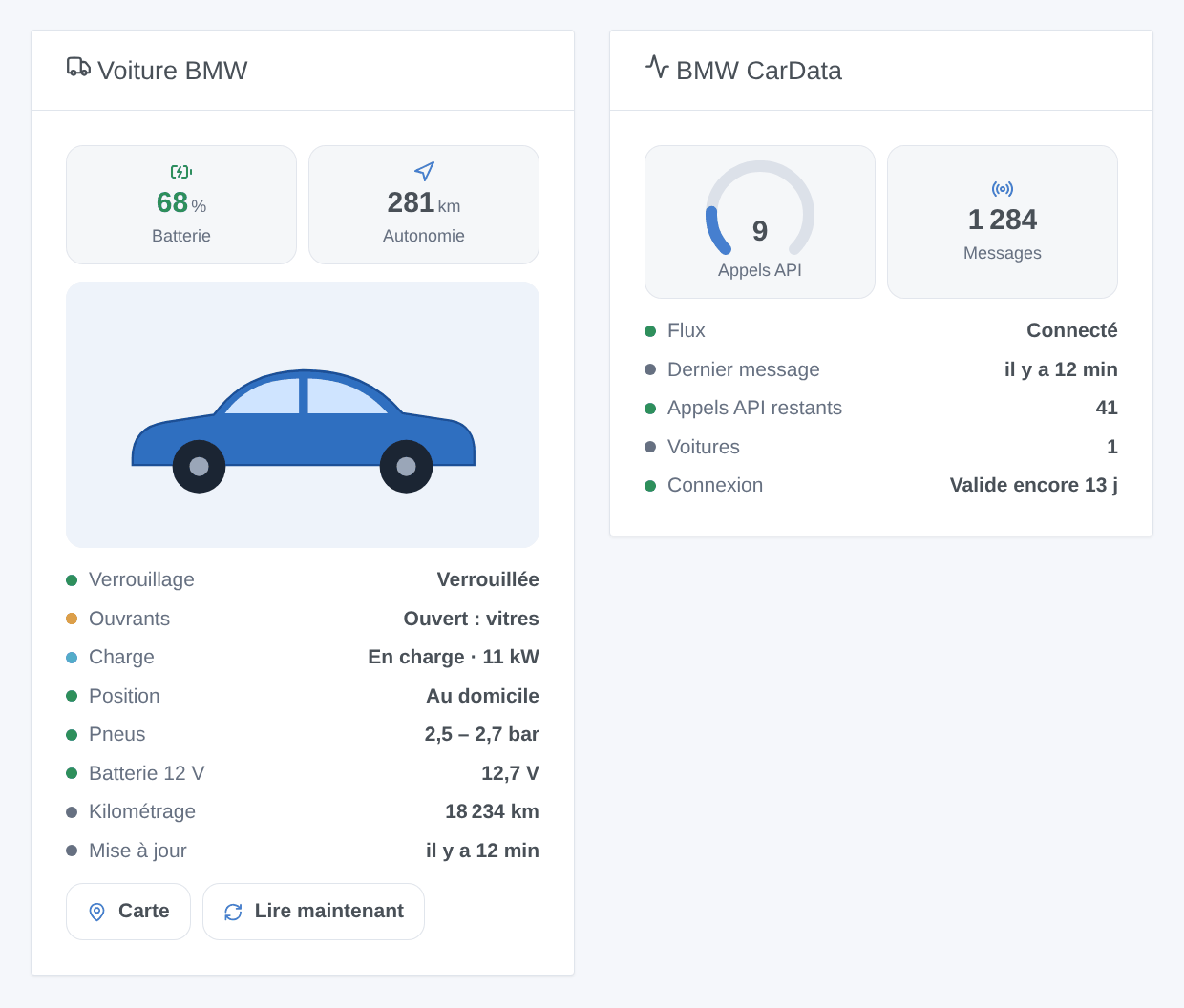Click the Ouvrants label
1184x1008 pixels.
point(129,619)
